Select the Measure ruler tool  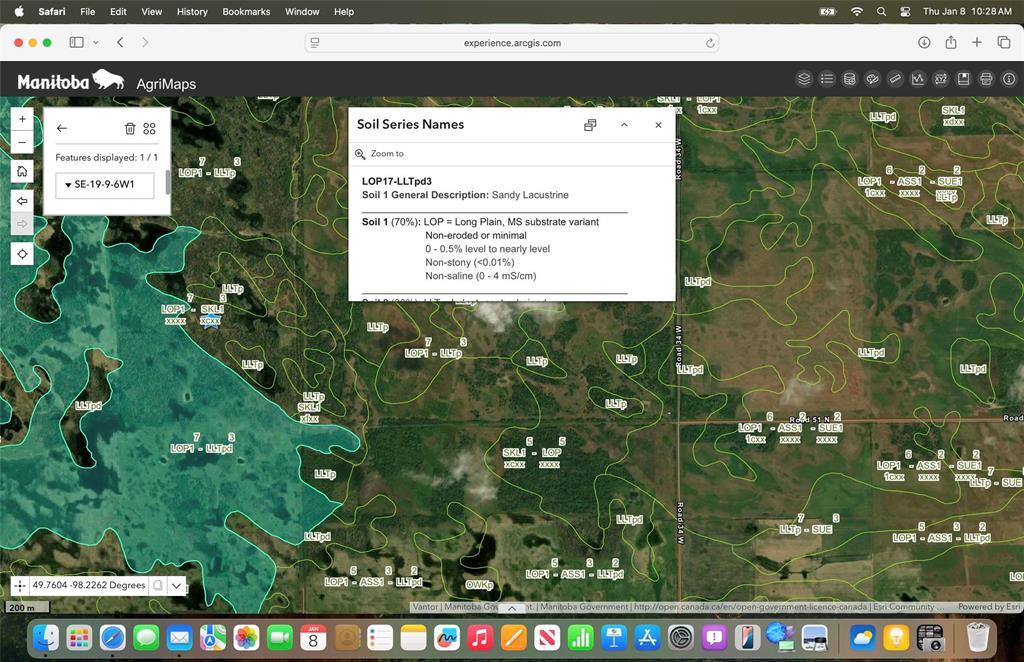click(895, 79)
